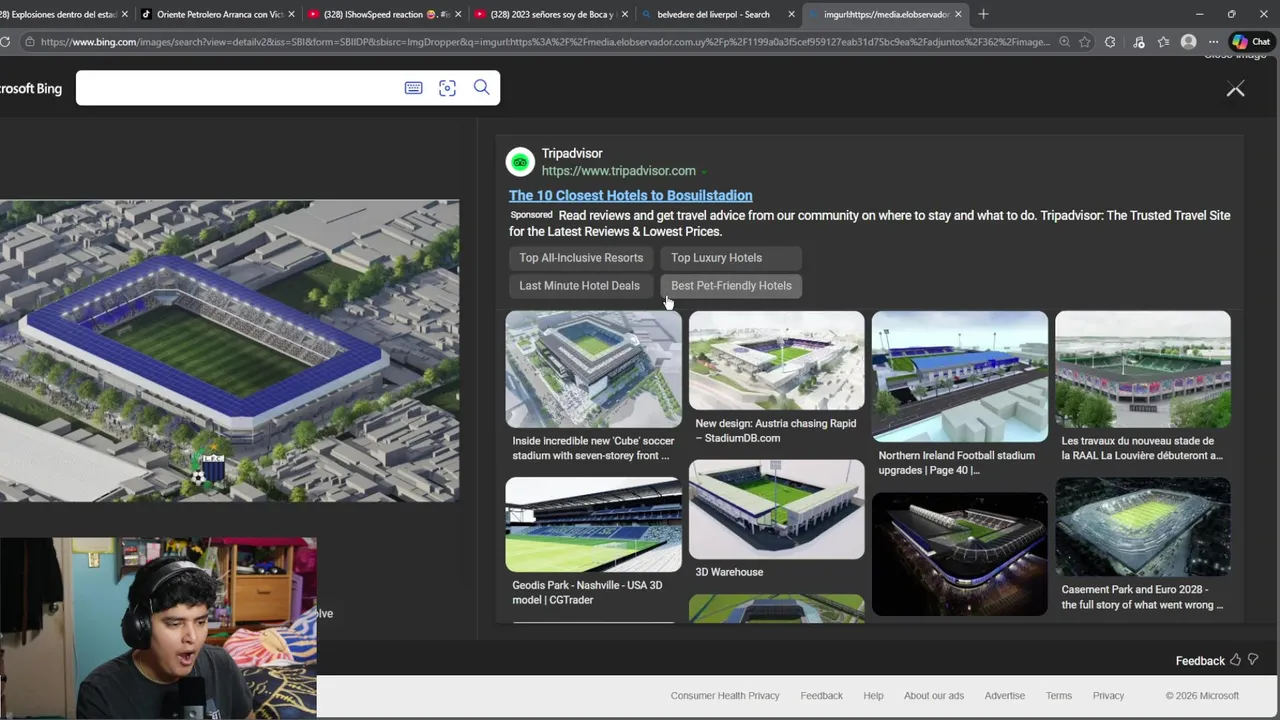Click the Tripadvisor owl logo icon
Image resolution: width=1280 pixels, height=720 pixels.
click(520, 162)
